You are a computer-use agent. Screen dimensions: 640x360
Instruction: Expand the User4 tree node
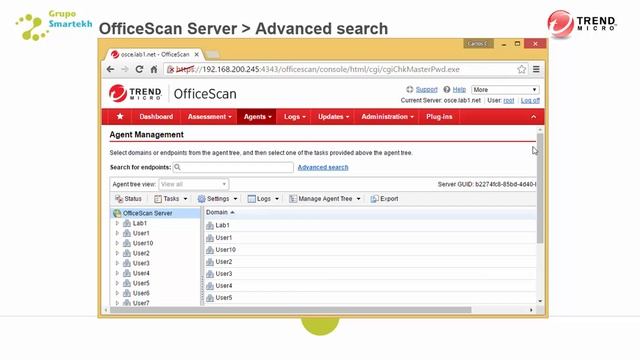click(x=117, y=273)
